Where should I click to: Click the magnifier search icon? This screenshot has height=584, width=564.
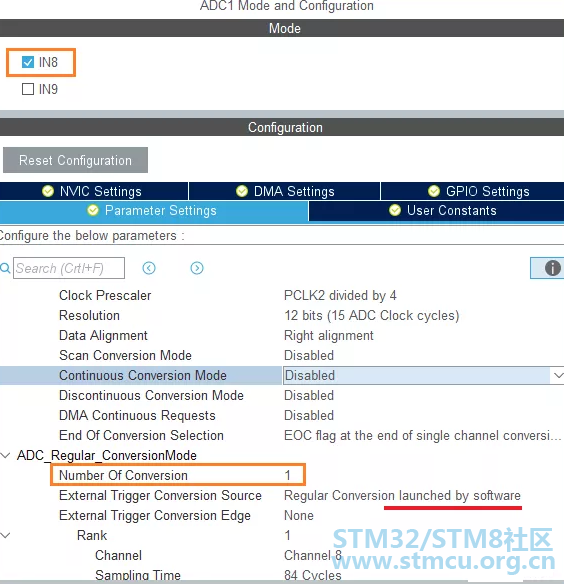tap(5, 268)
